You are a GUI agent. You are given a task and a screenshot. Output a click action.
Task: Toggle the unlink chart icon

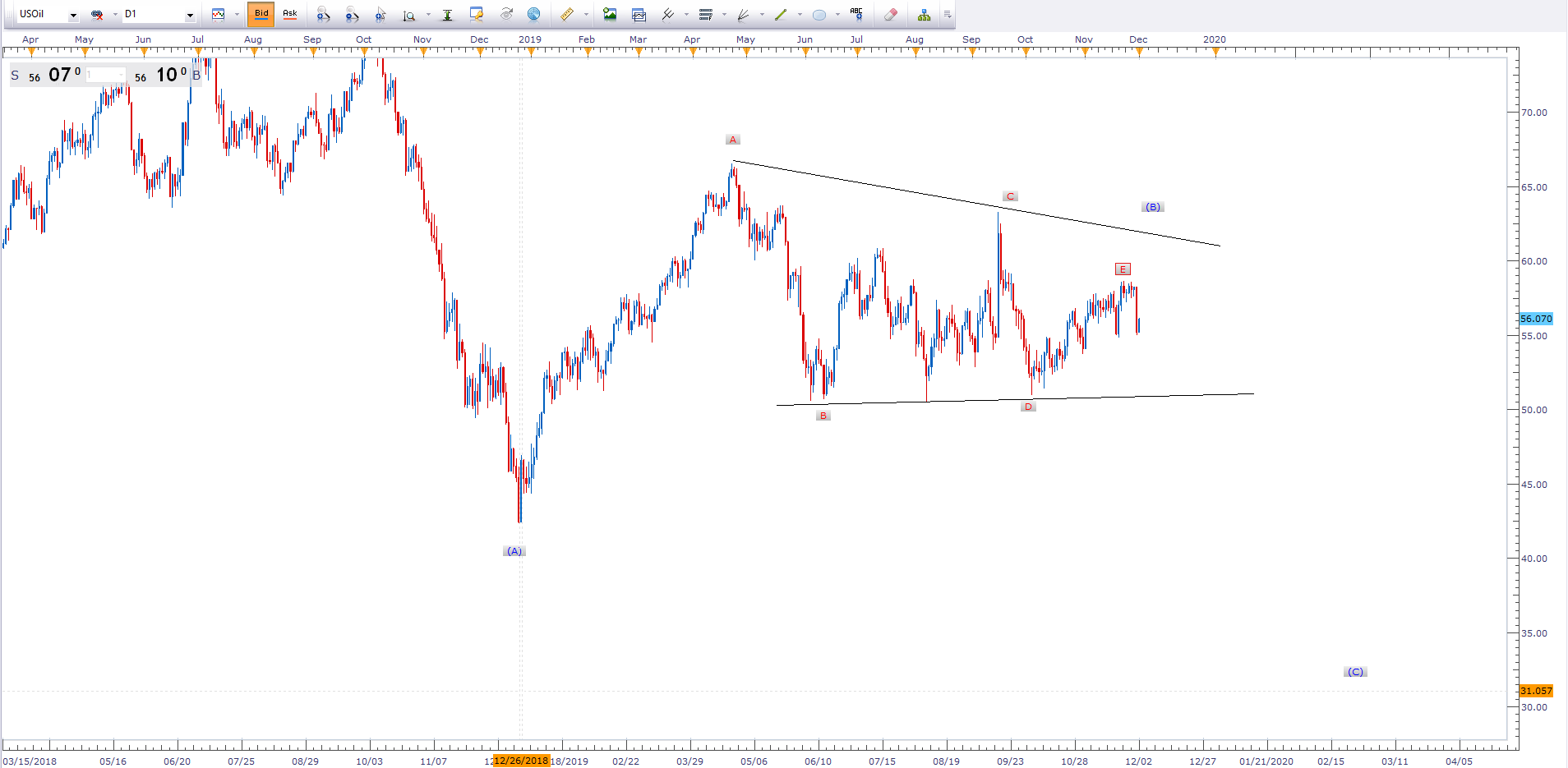coord(97,15)
